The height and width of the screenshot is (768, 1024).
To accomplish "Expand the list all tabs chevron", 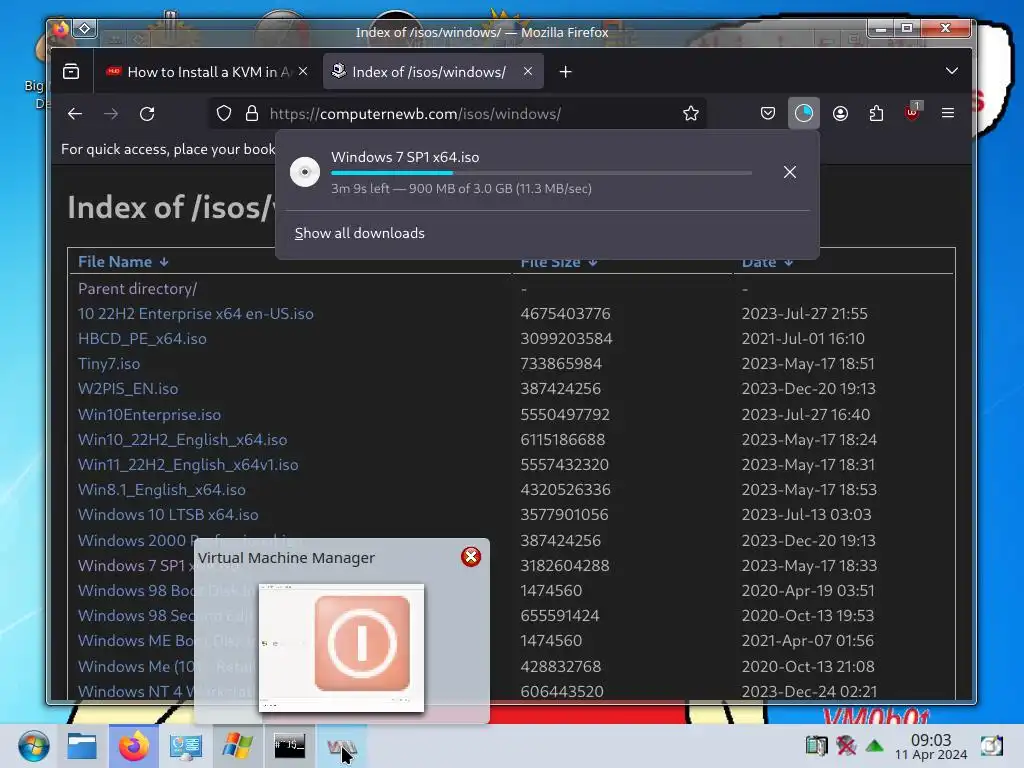I will [952, 71].
